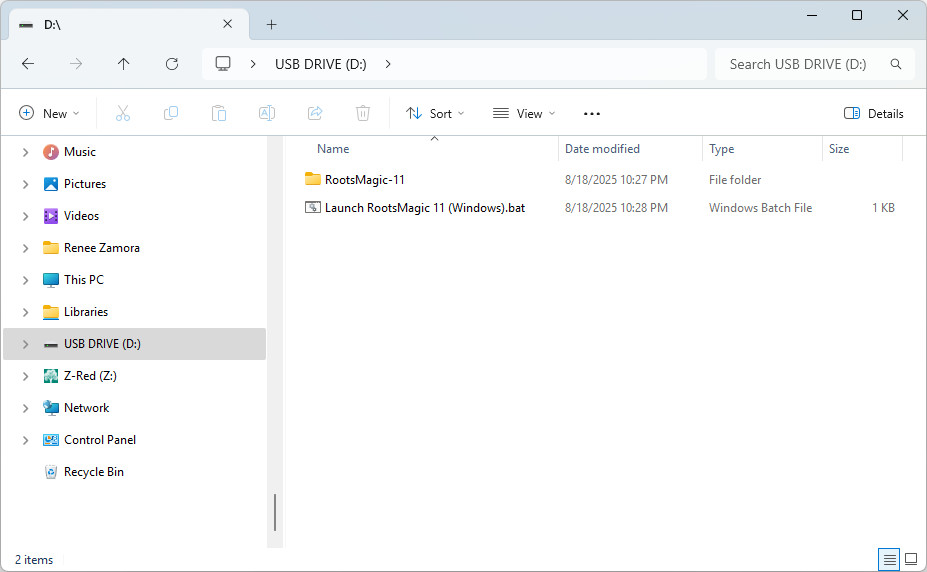Open the View dropdown menu
Viewport: 927px width, 572px height.
(524, 113)
